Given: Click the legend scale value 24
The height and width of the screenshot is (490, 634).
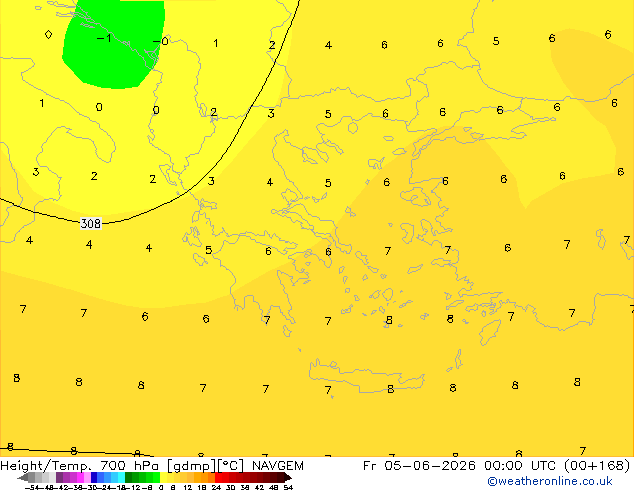Looking at the screenshot, I should point(216,487).
